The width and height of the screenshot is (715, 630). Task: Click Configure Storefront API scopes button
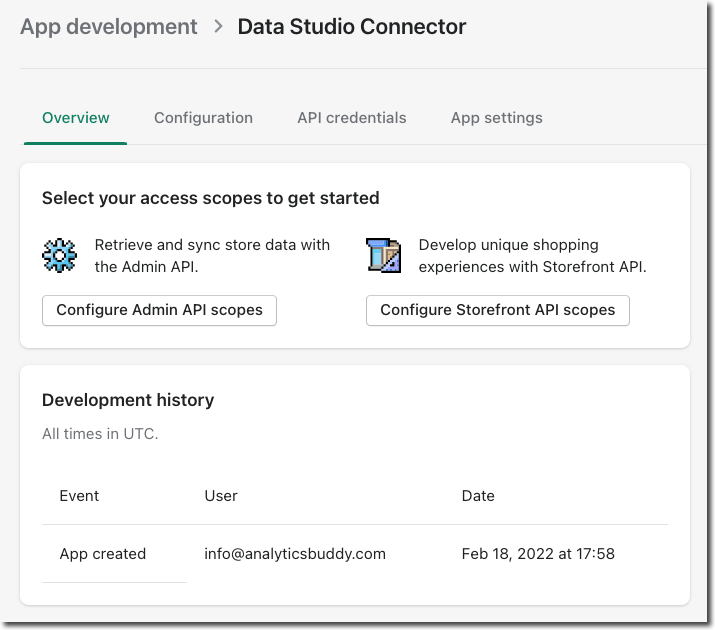point(497,310)
